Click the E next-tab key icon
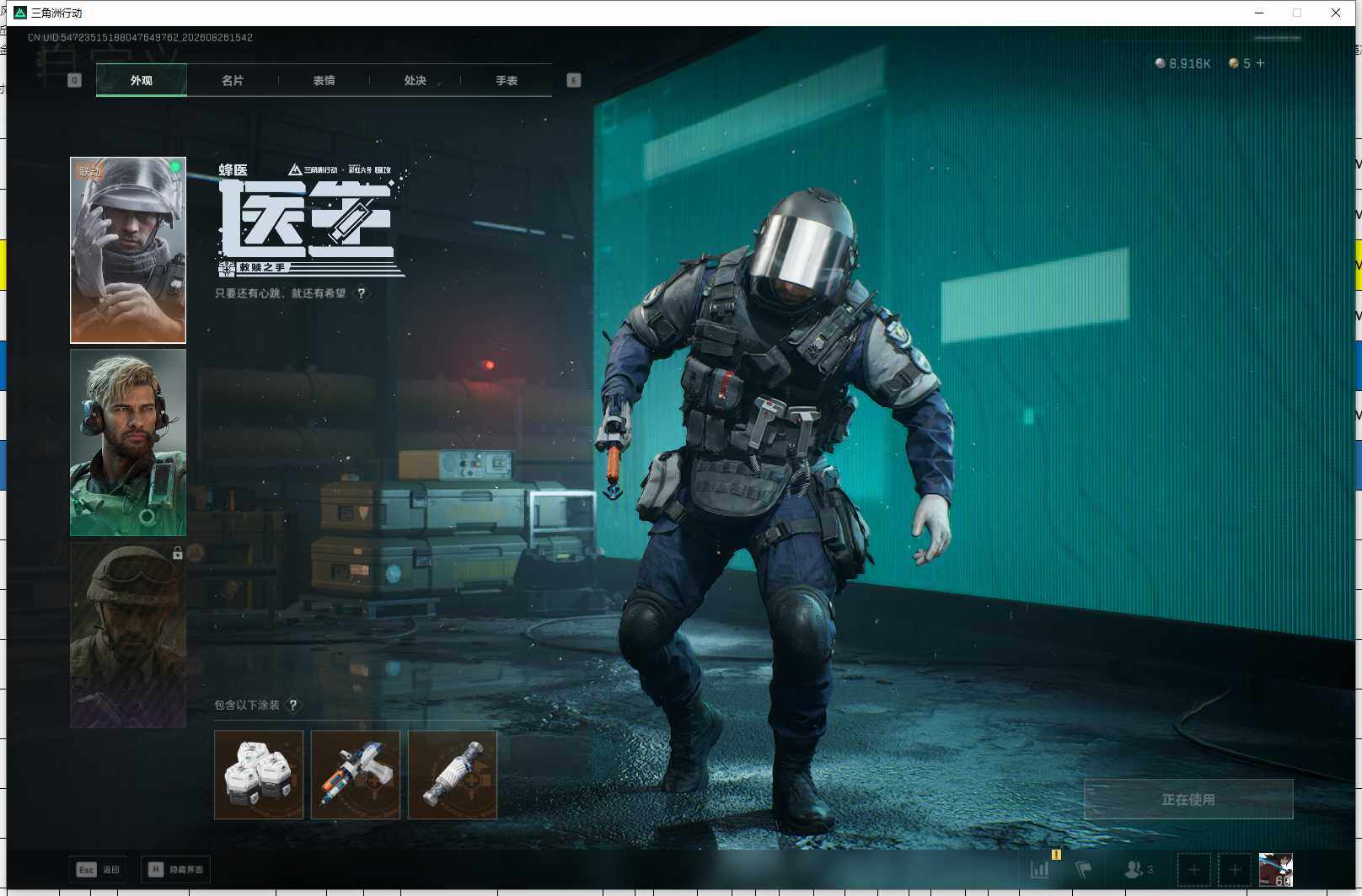Image resolution: width=1362 pixels, height=896 pixels. point(574,80)
